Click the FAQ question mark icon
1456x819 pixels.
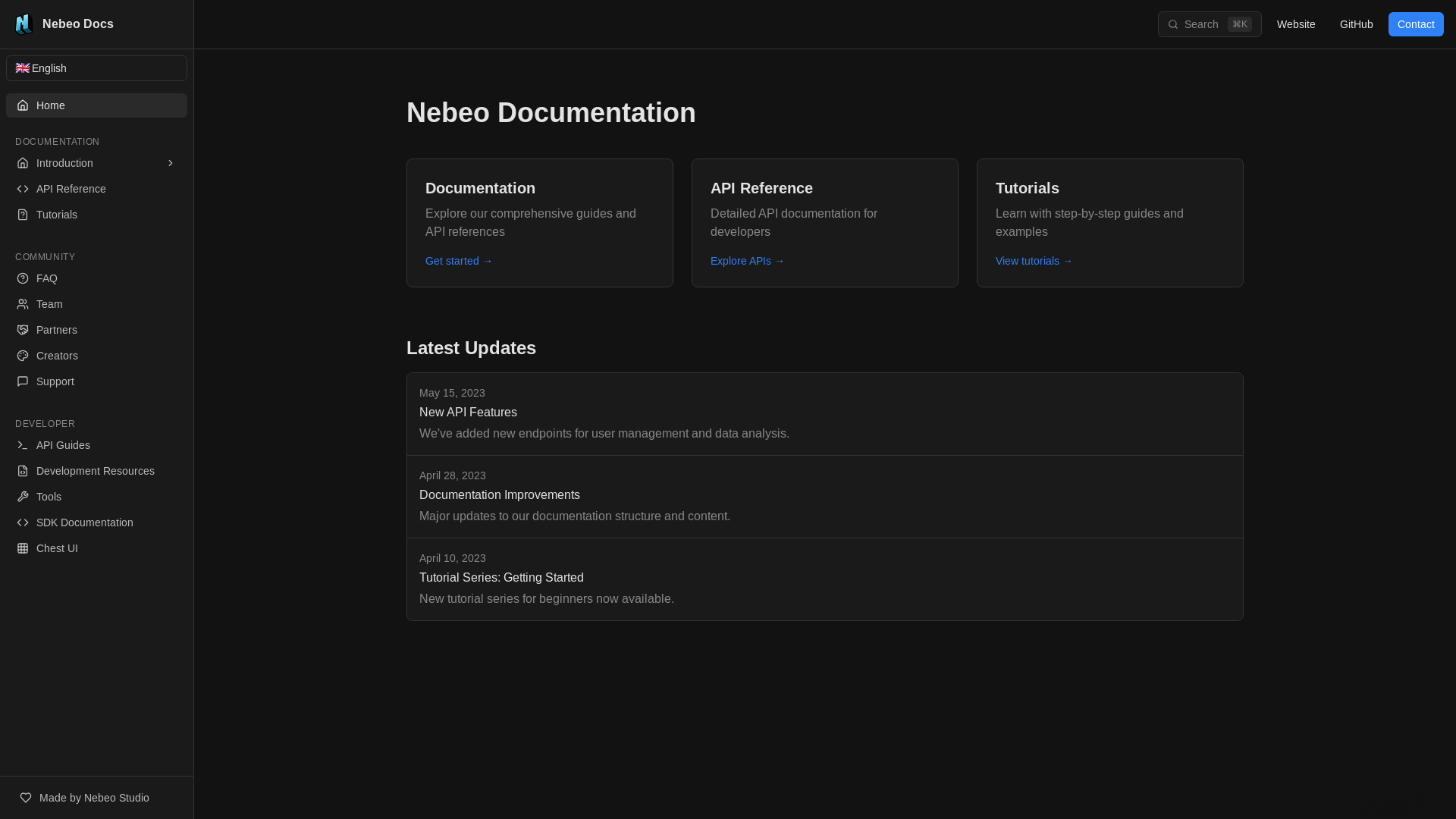tap(23, 278)
